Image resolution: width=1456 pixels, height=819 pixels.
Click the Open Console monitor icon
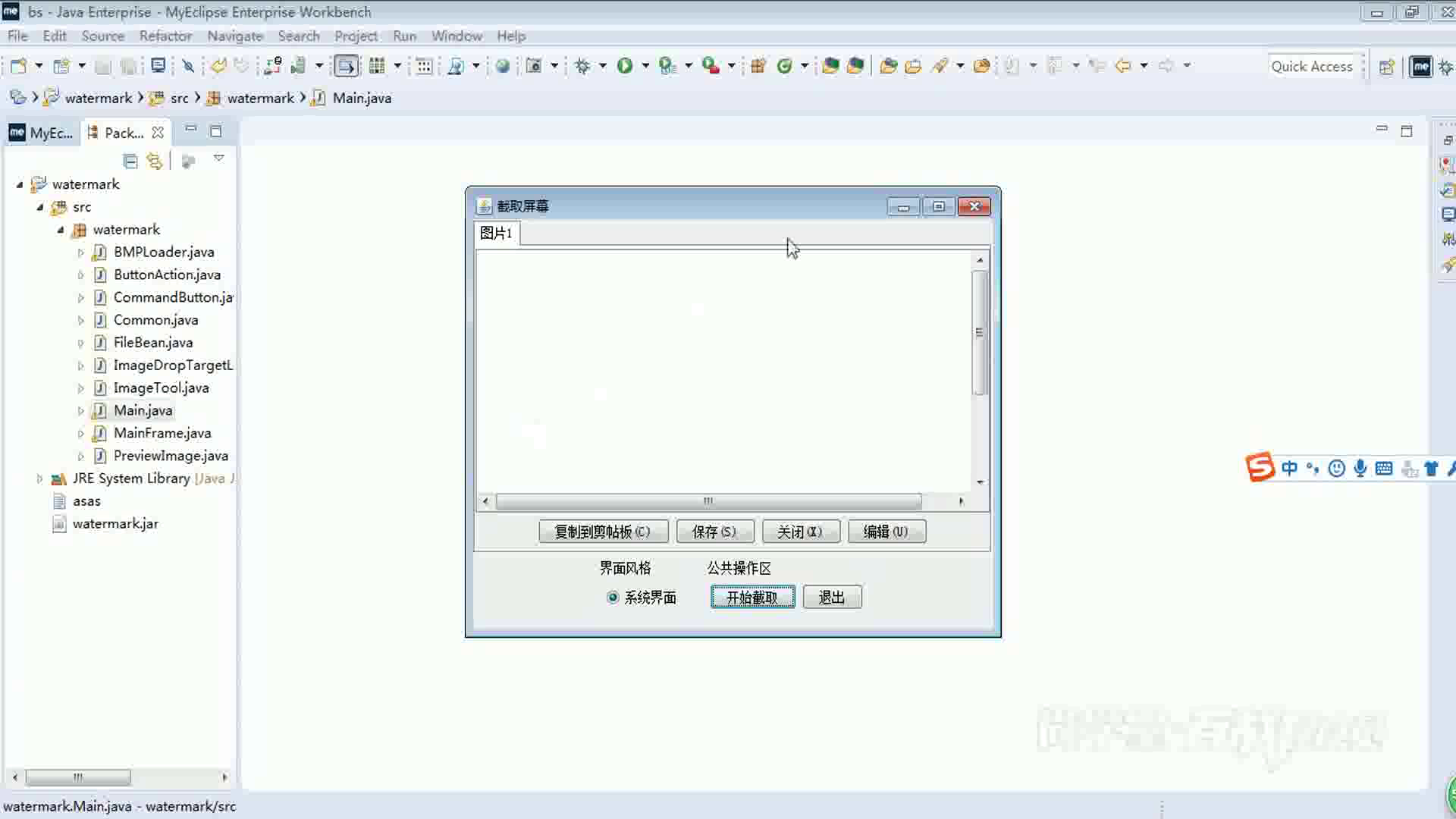click(x=158, y=66)
